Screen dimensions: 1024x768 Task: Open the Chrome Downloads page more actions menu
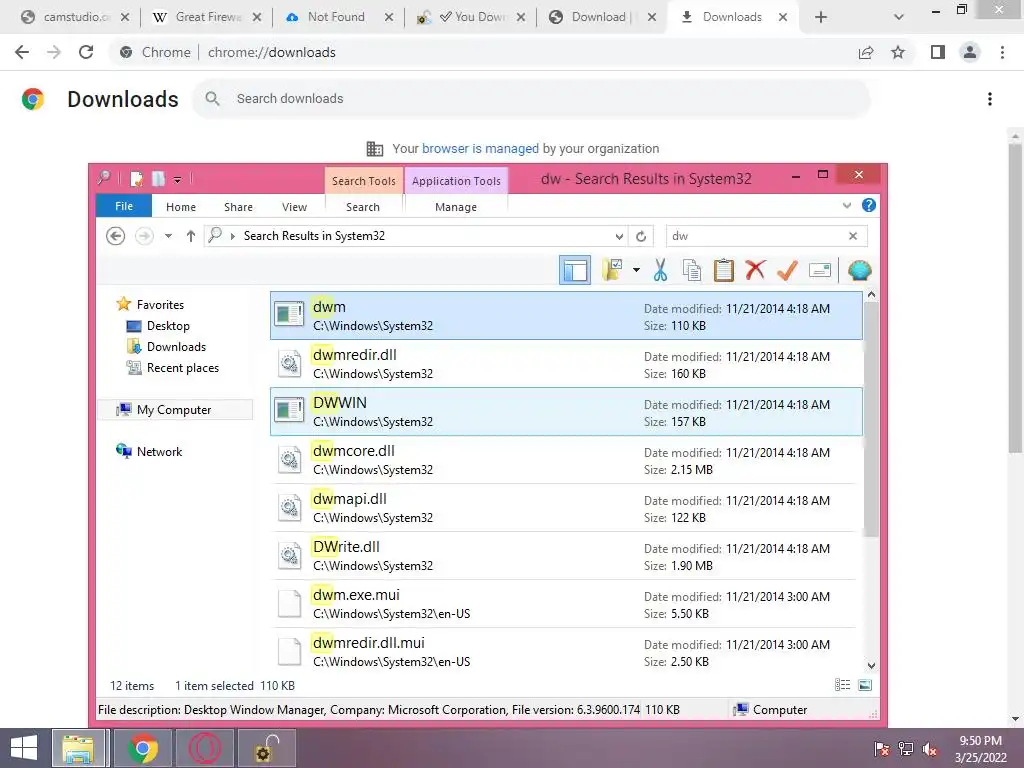[990, 99]
